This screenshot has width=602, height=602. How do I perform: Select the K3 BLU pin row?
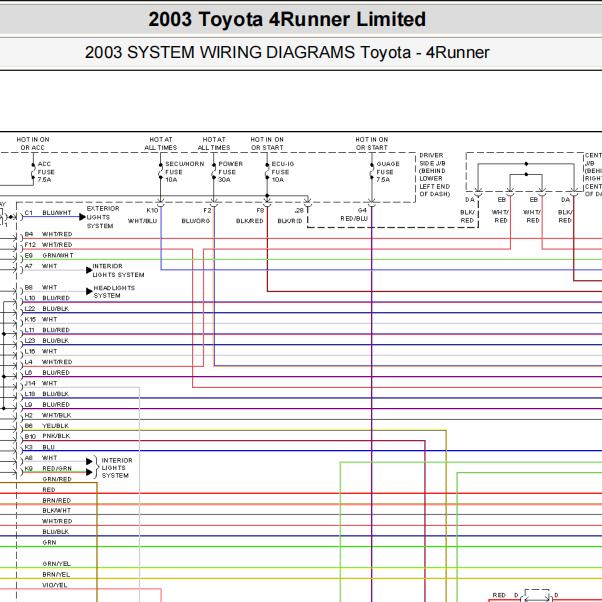click(x=40, y=447)
